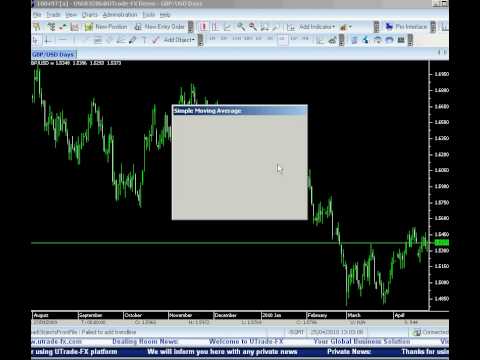480x360 pixels.
Task: Open the Charts menu
Action: click(x=89, y=15)
